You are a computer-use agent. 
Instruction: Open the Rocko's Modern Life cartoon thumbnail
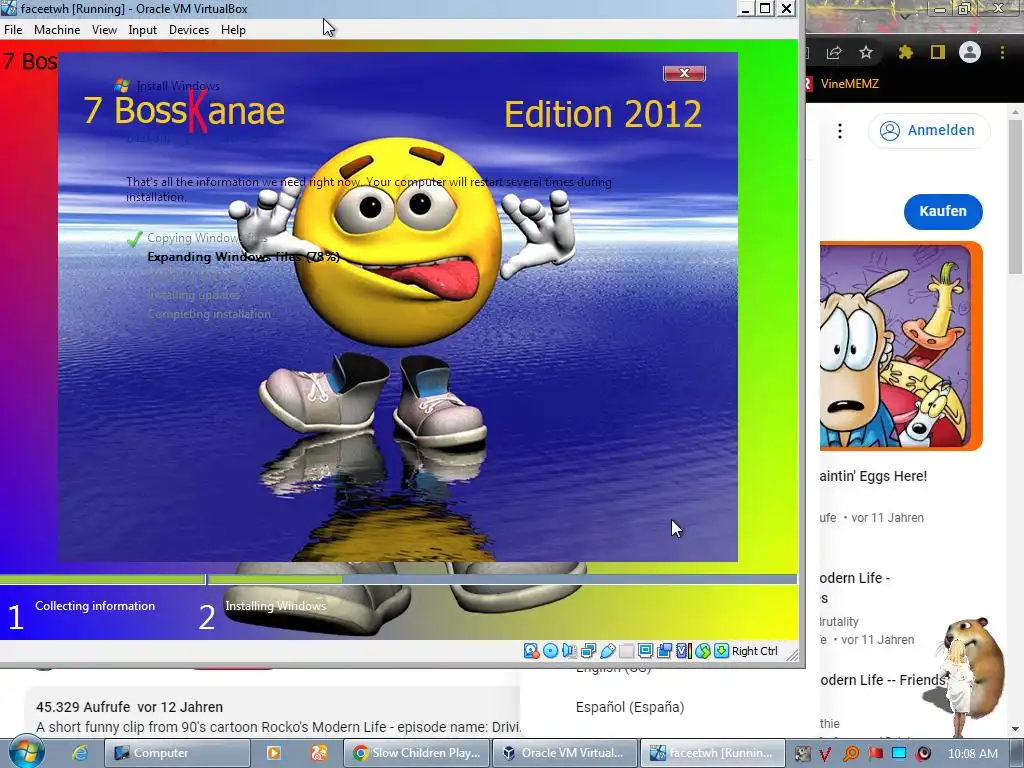[x=901, y=346]
